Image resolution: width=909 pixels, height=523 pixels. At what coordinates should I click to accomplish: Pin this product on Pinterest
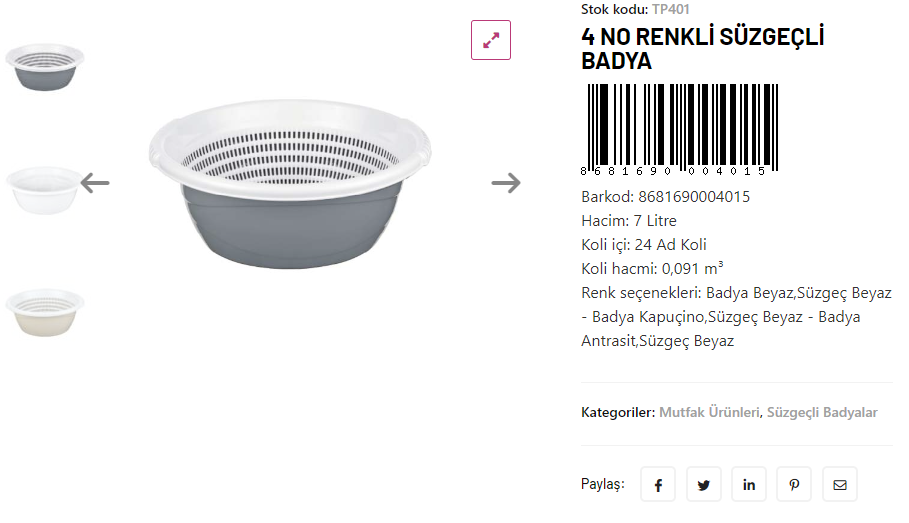point(794,485)
